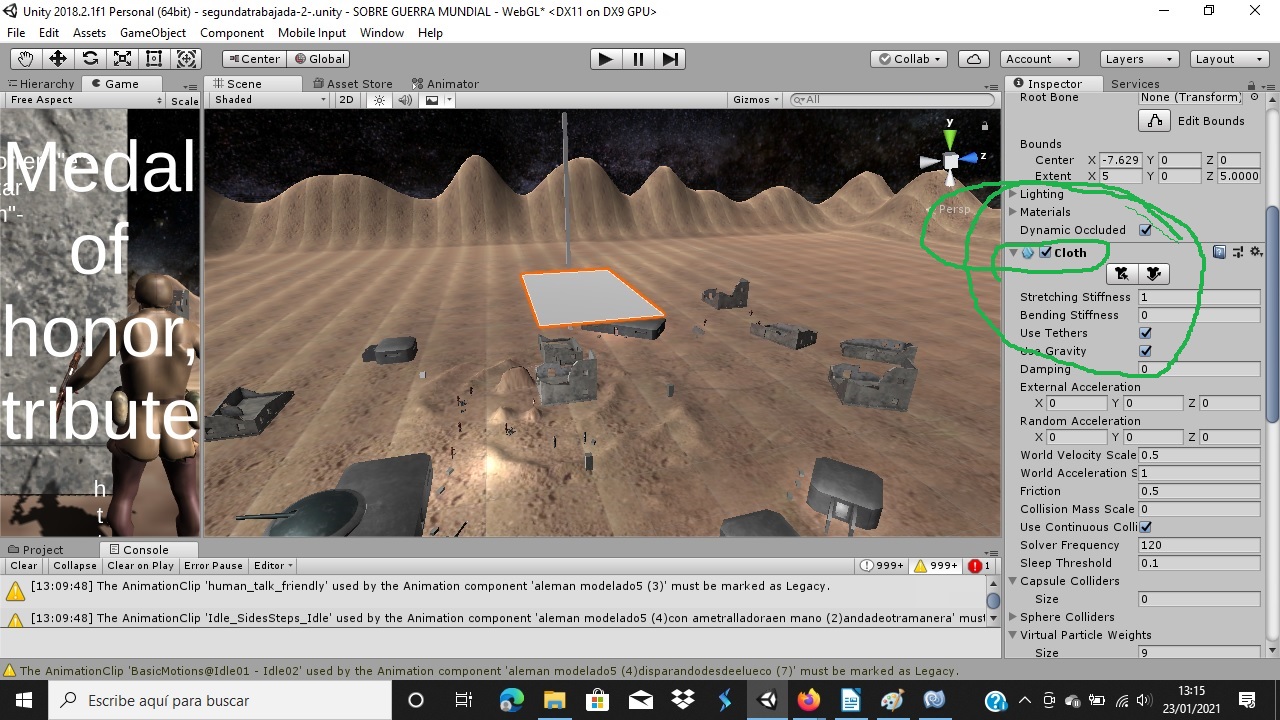Click the Edit Bounds icon button

point(1155,121)
